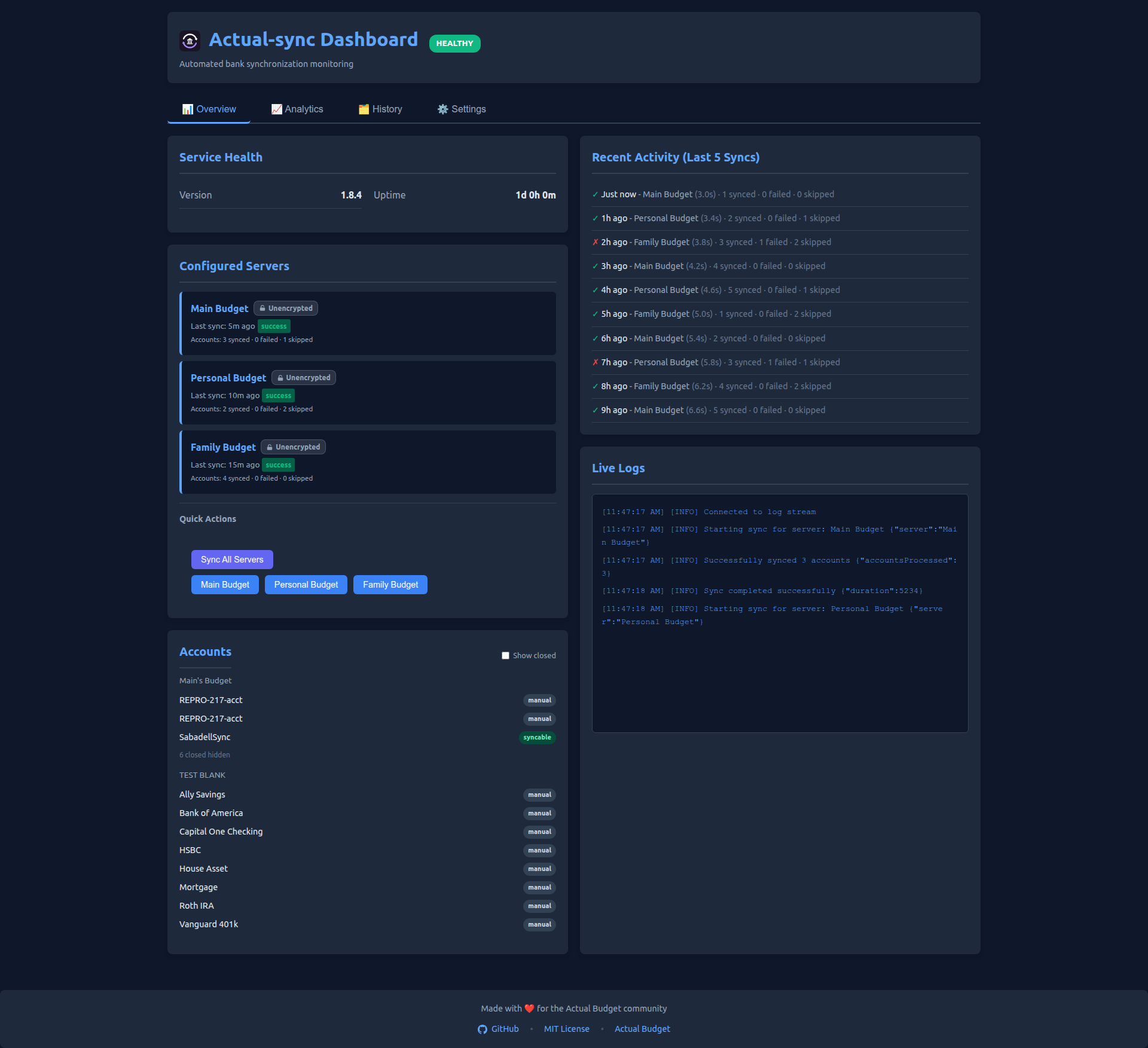
Task: Select the Family Budget server card title
Action: 223,447
